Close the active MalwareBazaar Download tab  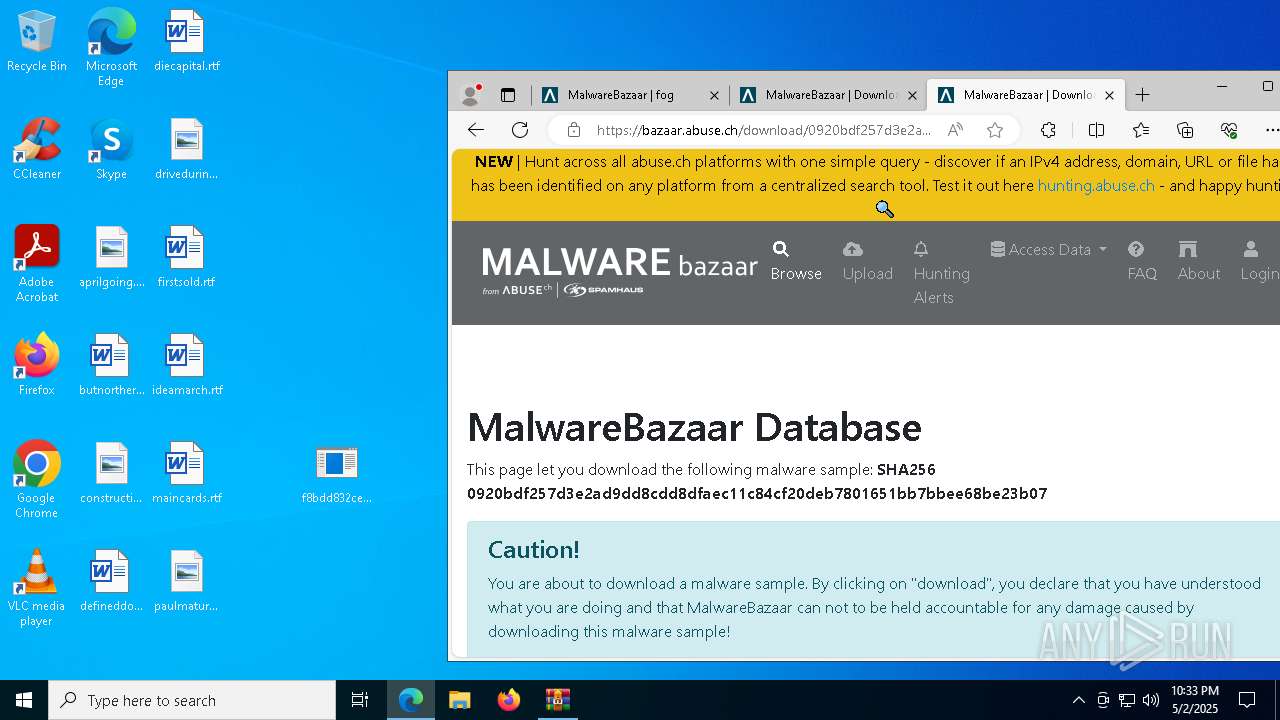click(x=1109, y=95)
